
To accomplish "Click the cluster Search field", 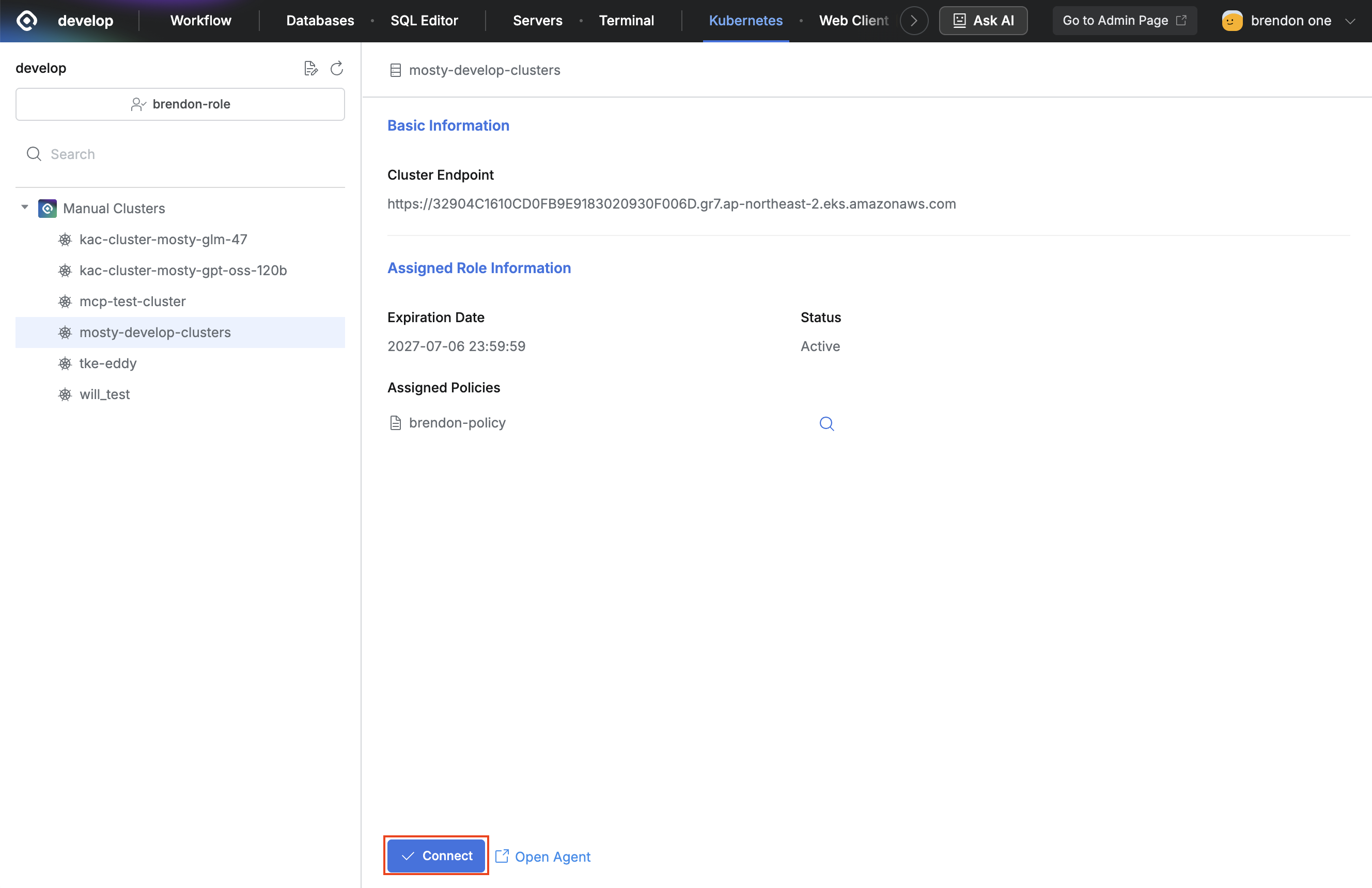I will click(x=180, y=154).
